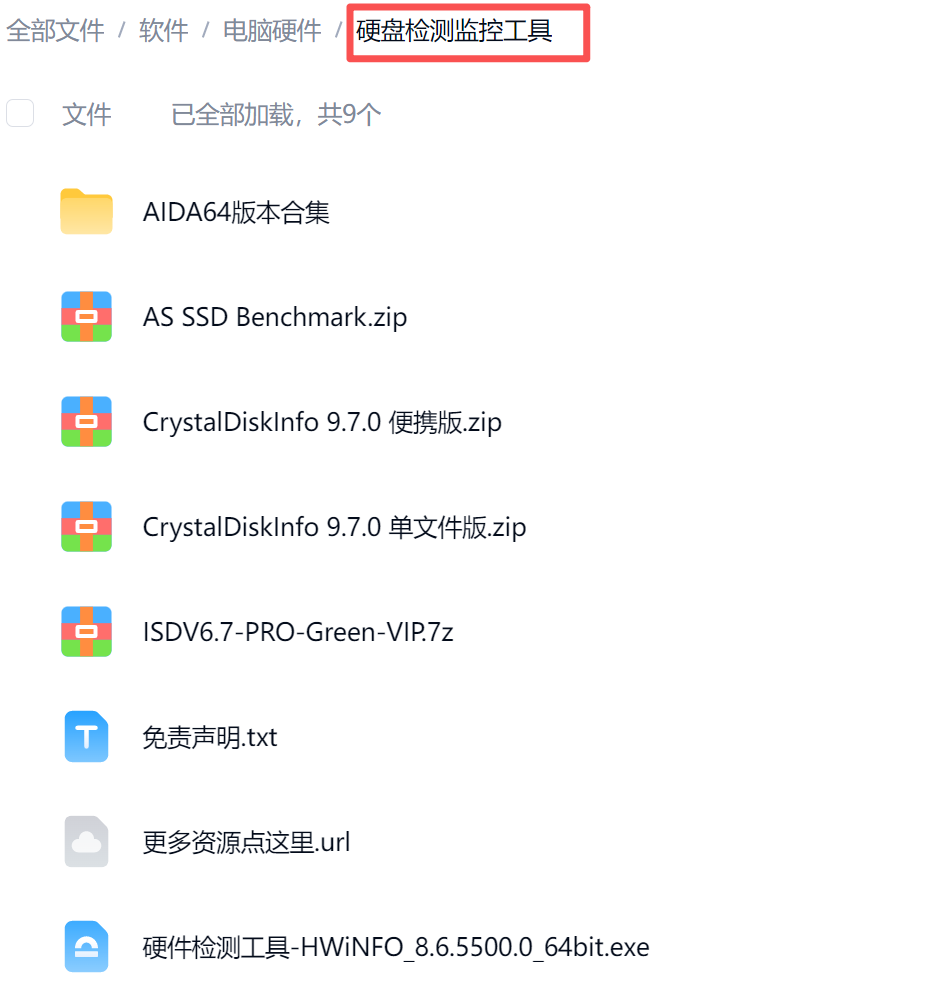
Task: Click the current folder 硬盘检测监控工具 breadcrumb
Action: click(454, 31)
